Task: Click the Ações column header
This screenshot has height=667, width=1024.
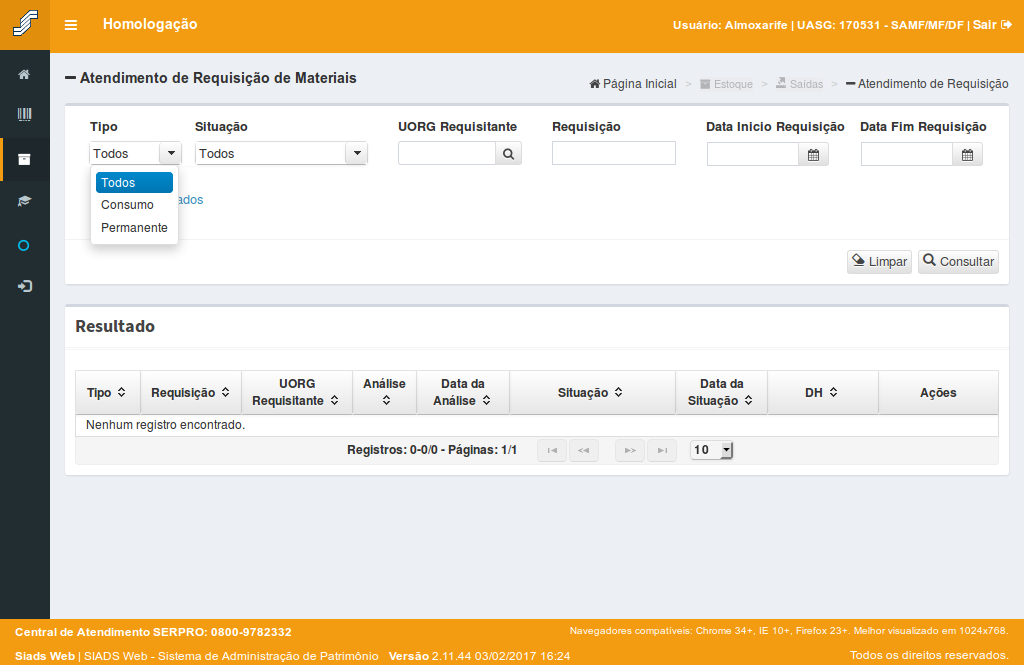Action: point(938,393)
